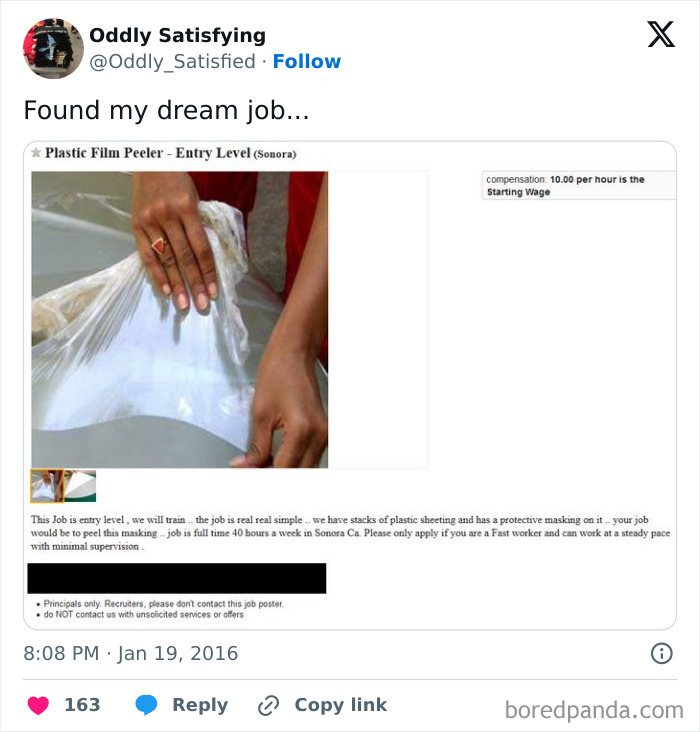Open the 8:08 PM Jan 19, 2016 timestamp
Image resolution: width=700 pixels, height=732 pixels.
(131, 653)
